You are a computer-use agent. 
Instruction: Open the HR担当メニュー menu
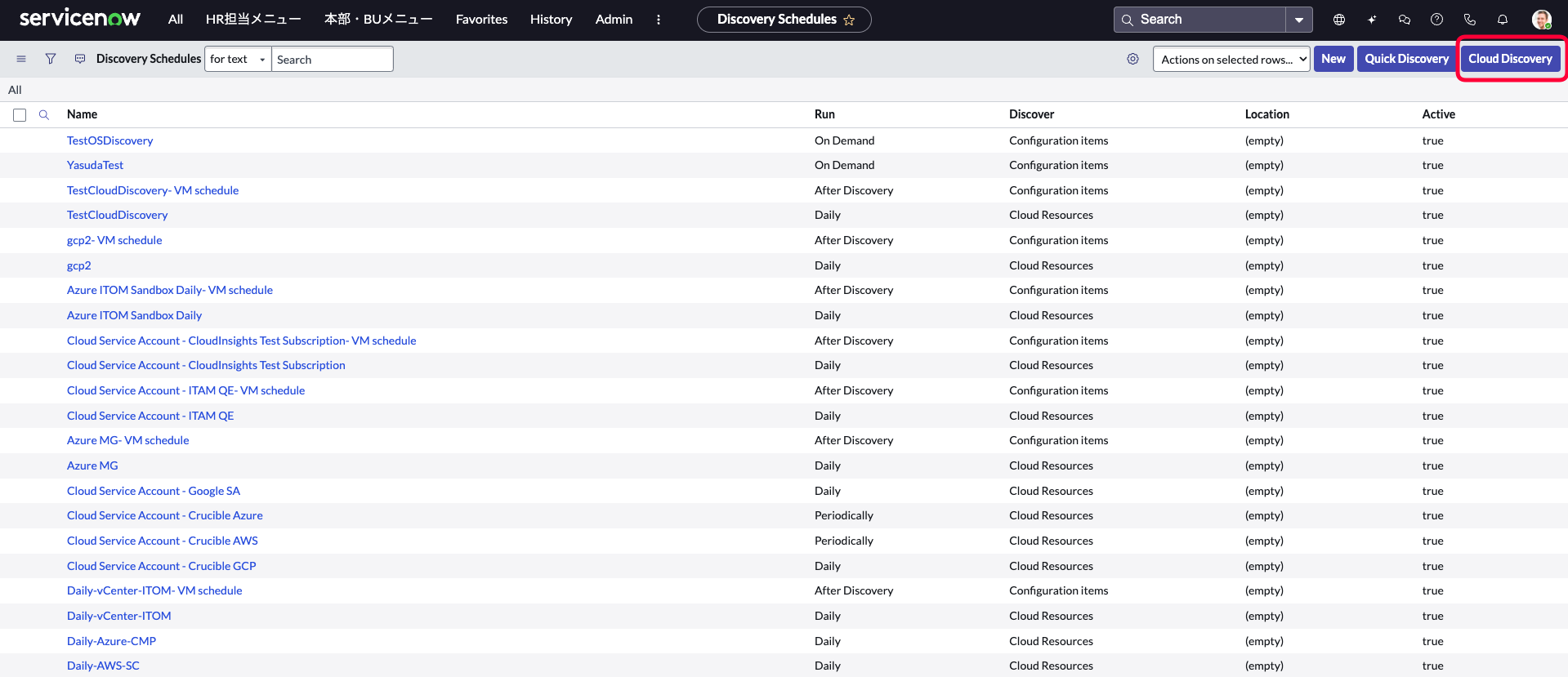tap(253, 20)
